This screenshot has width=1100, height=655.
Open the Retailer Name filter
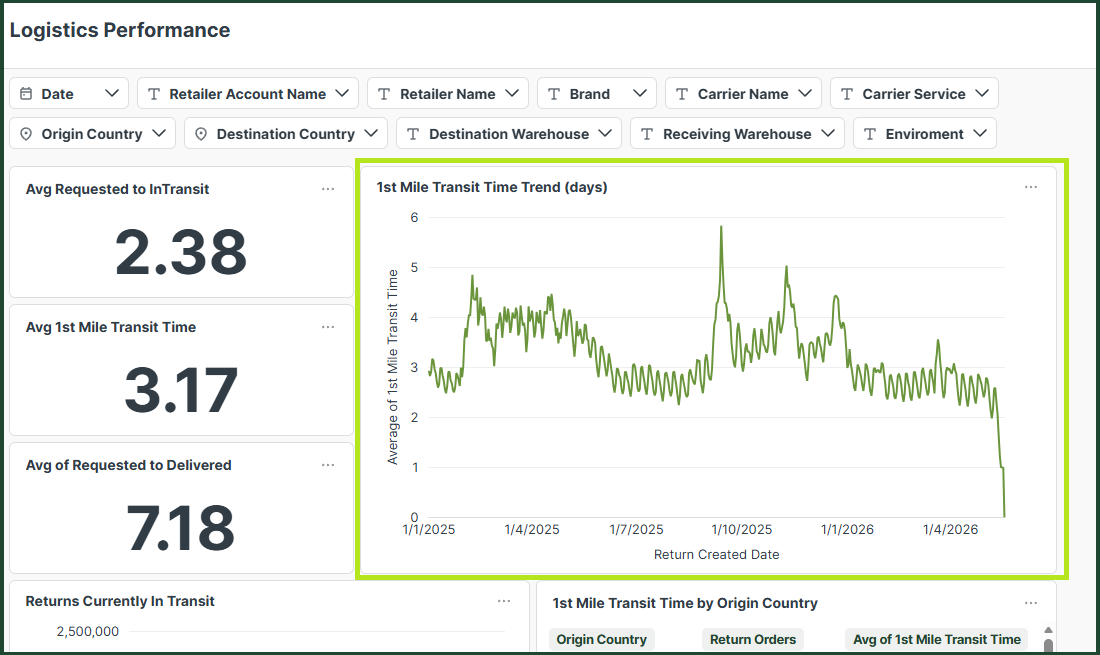tap(448, 93)
